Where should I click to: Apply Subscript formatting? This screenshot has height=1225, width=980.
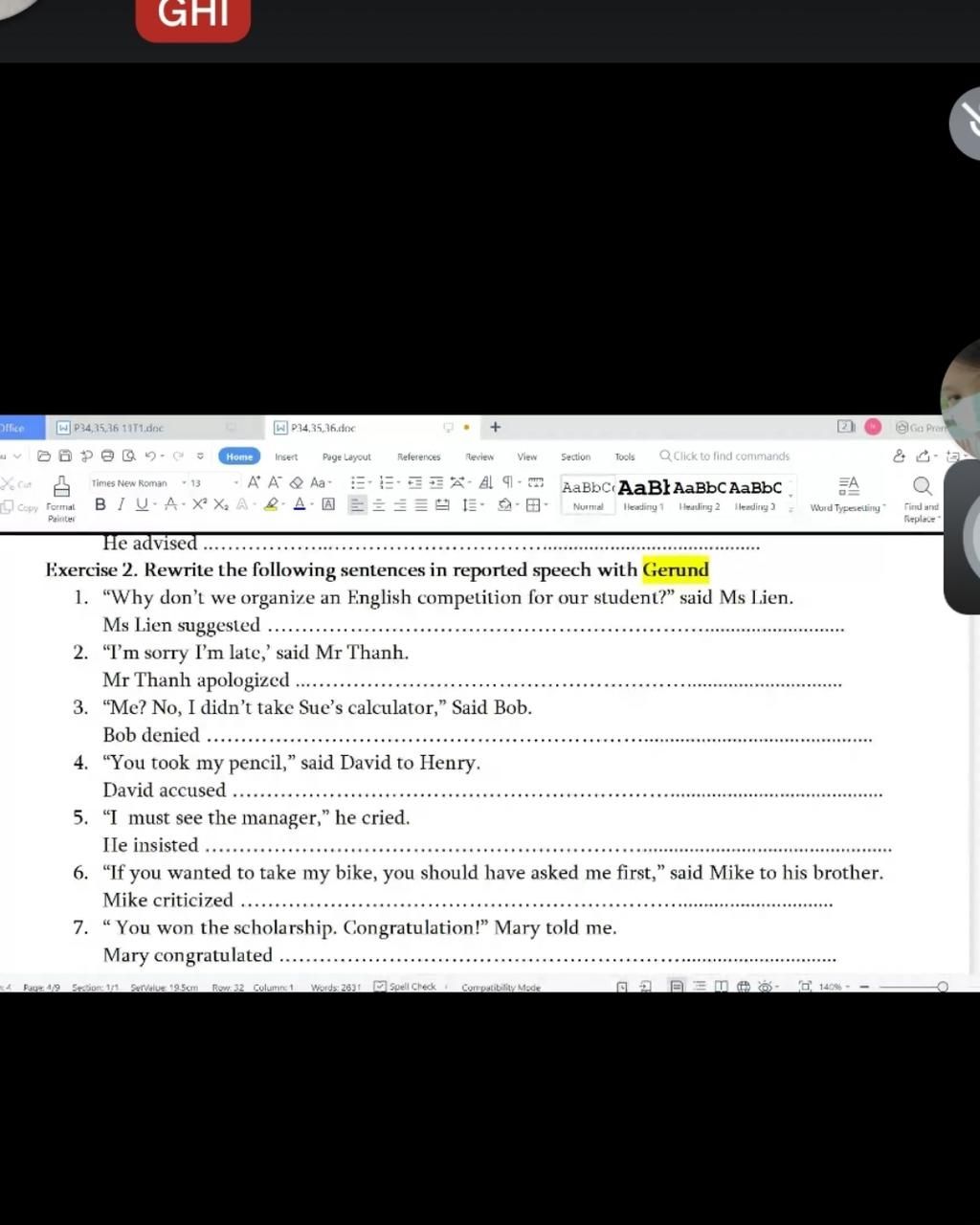click(x=221, y=504)
